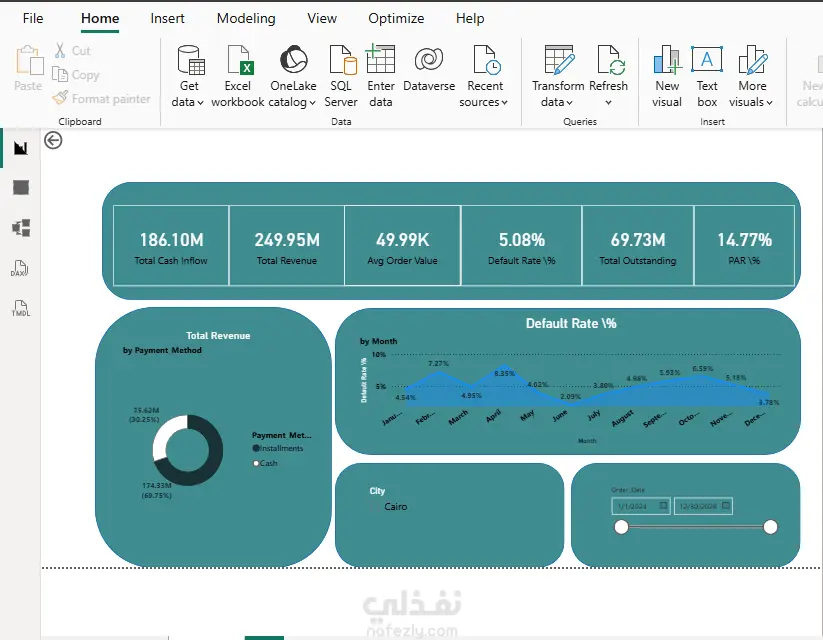This screenshot has height=640, width=823.
Task: Open Model view in left sidebar
Action: [x=21, y=228]
